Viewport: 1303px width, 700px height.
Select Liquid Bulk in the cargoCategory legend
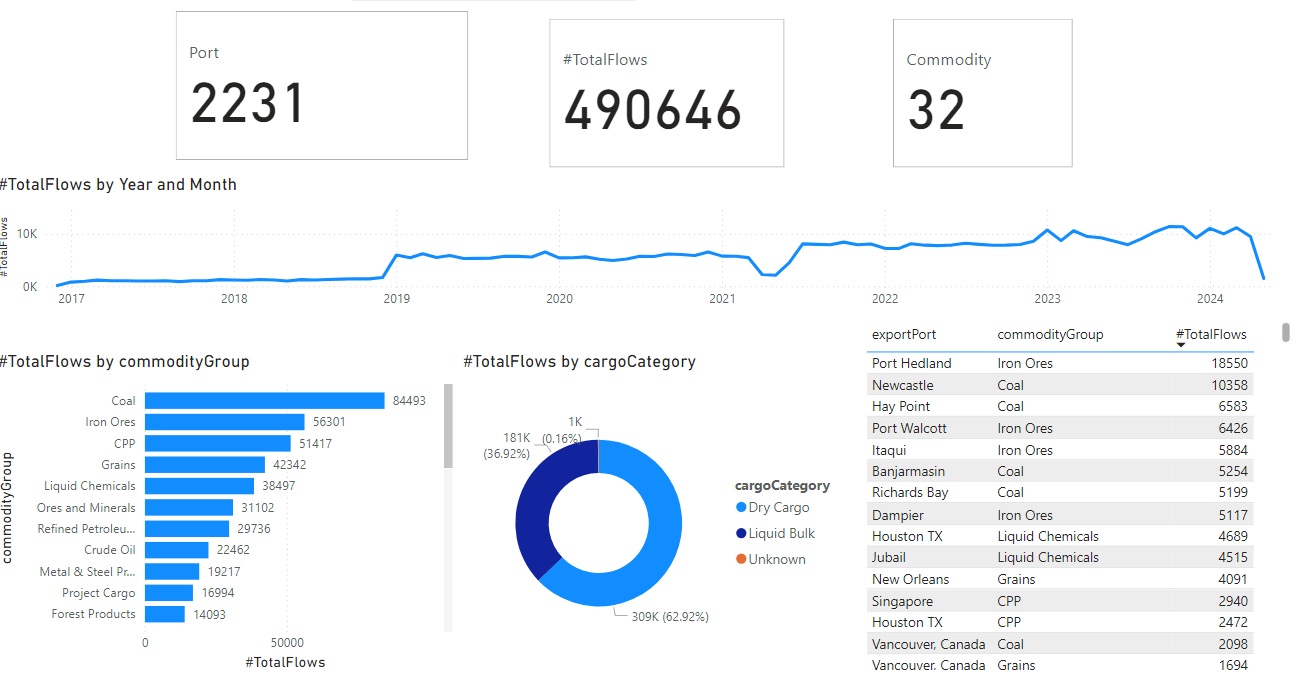(781, 534)
